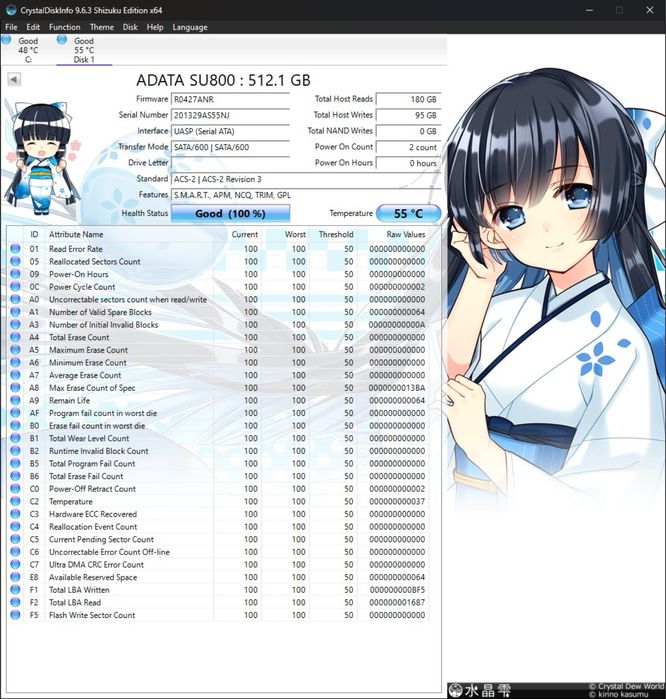Click the status orb for Power Cycle Count
Viewport: 666px width, 699px height.
pos(15,286)
